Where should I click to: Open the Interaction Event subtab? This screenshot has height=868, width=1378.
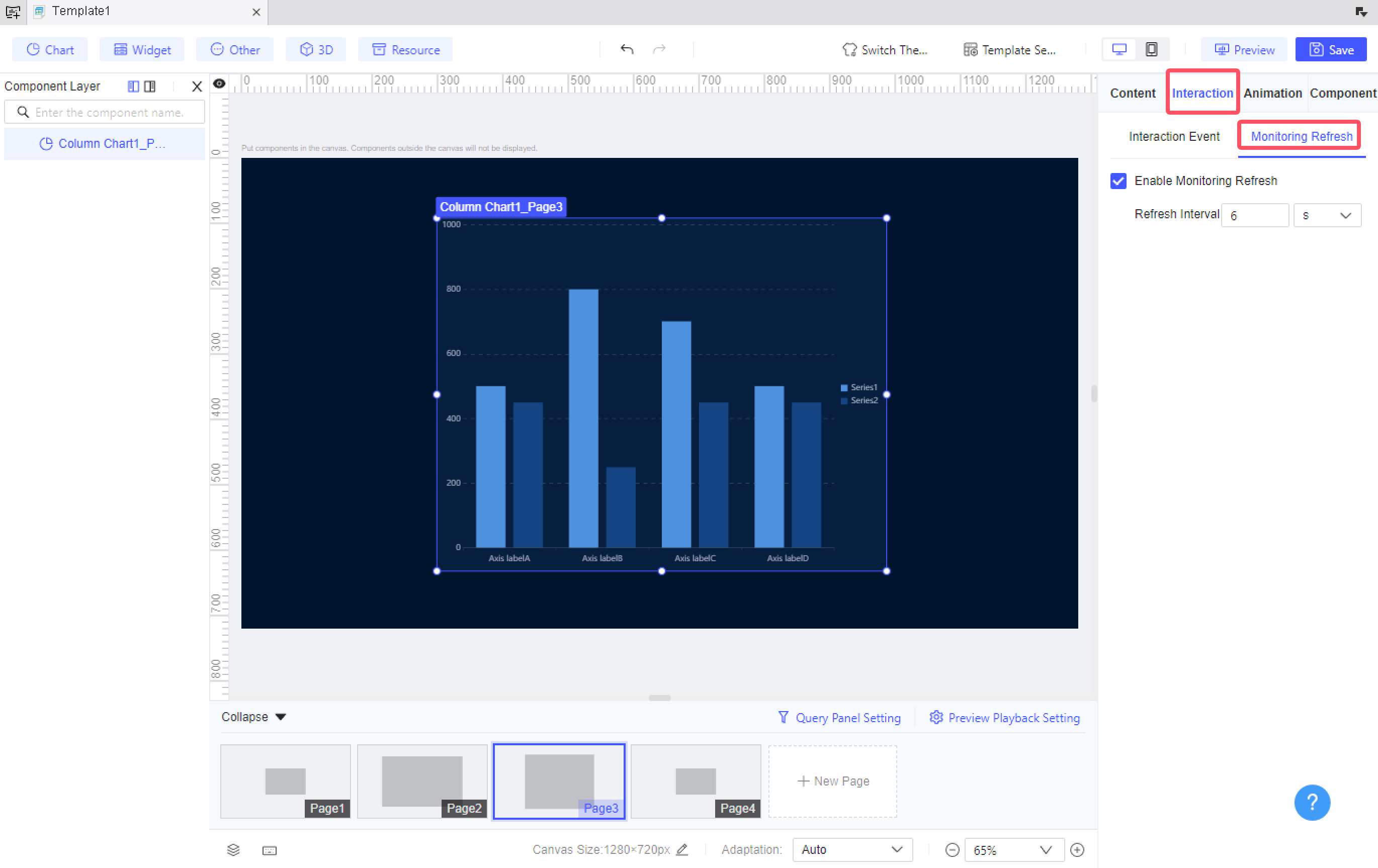click(x=1174, y=137)
